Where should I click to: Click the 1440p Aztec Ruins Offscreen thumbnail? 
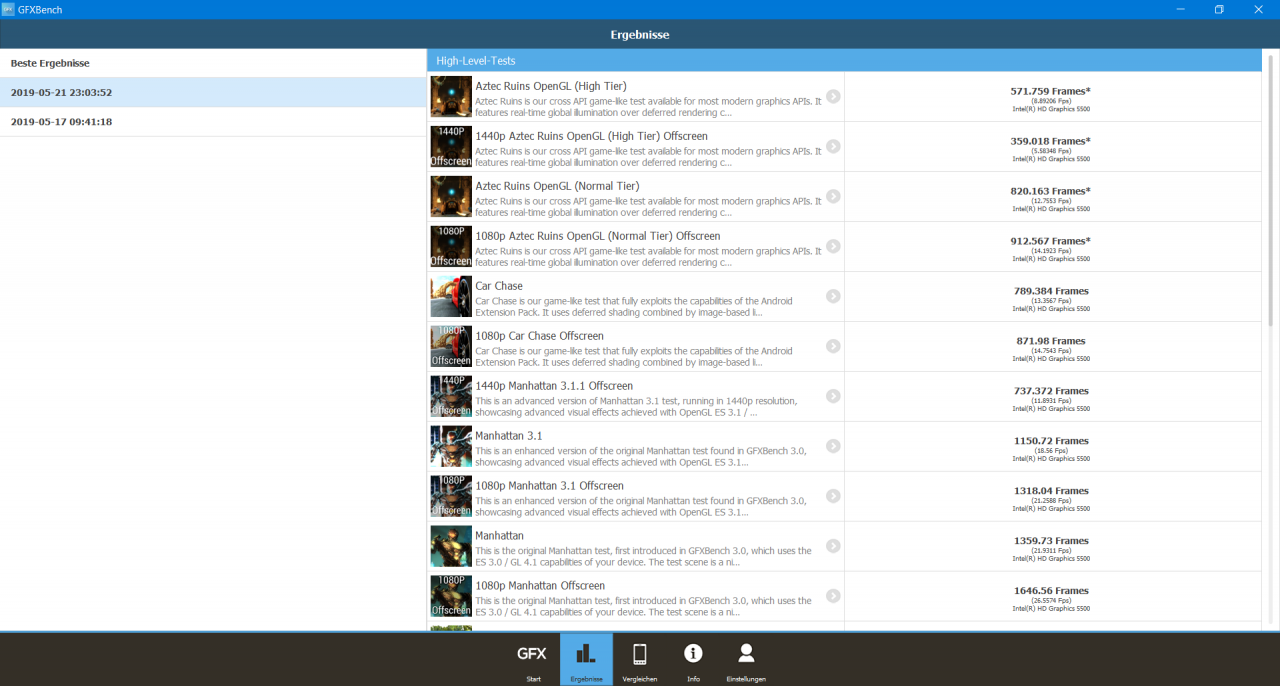[x=451, y=146]
